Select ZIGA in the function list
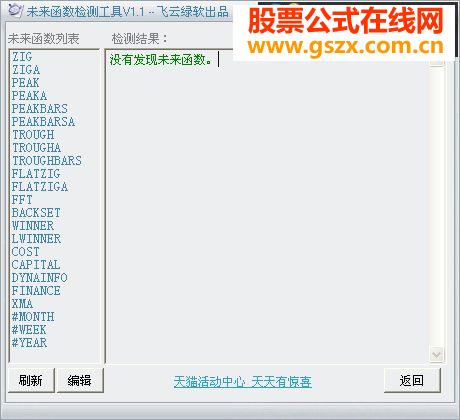Image resolution: width=460 pixels, height=420 pixels. point(26,70)
